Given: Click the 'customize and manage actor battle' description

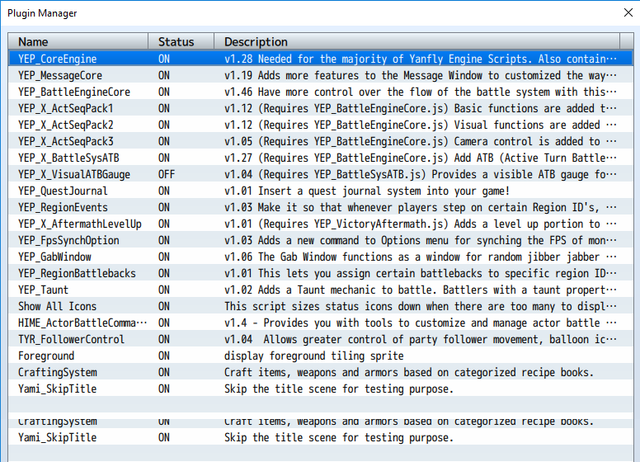Looking at the screenshot, I should 420,323.
